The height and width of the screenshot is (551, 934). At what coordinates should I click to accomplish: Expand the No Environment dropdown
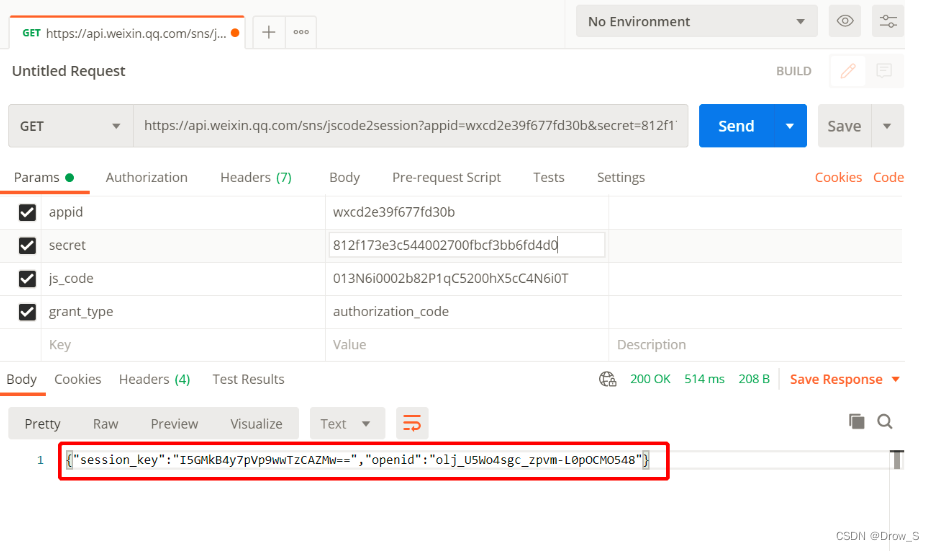696,21
